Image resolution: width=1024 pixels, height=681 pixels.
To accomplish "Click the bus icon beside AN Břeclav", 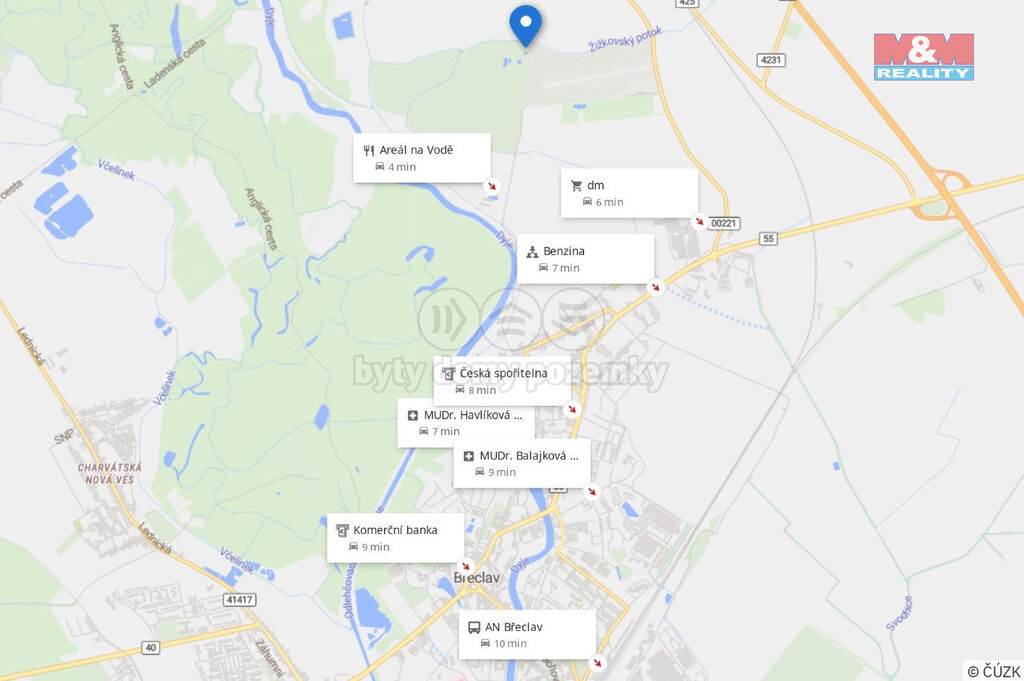I will [x=474, y=627].
